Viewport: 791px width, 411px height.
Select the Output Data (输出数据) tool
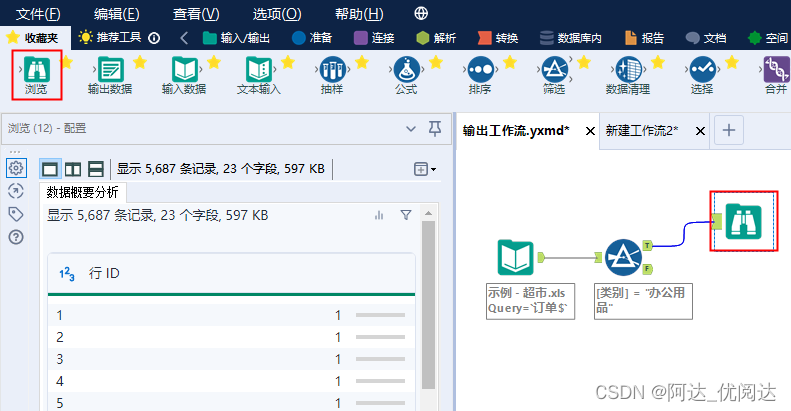[110, 75]
